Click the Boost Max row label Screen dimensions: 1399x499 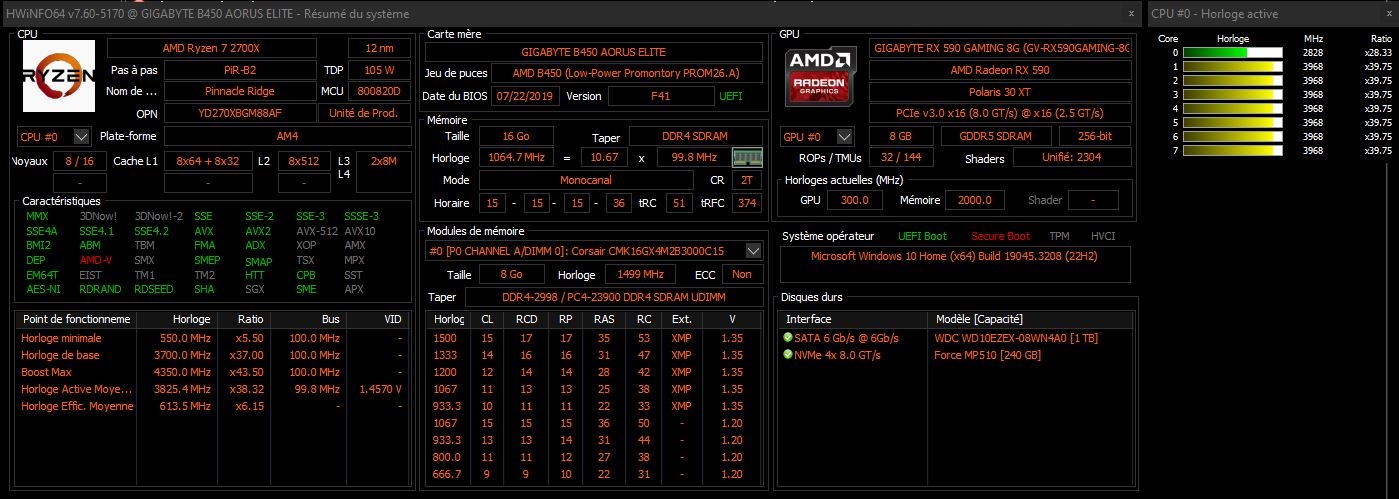(x=47, y=372)
